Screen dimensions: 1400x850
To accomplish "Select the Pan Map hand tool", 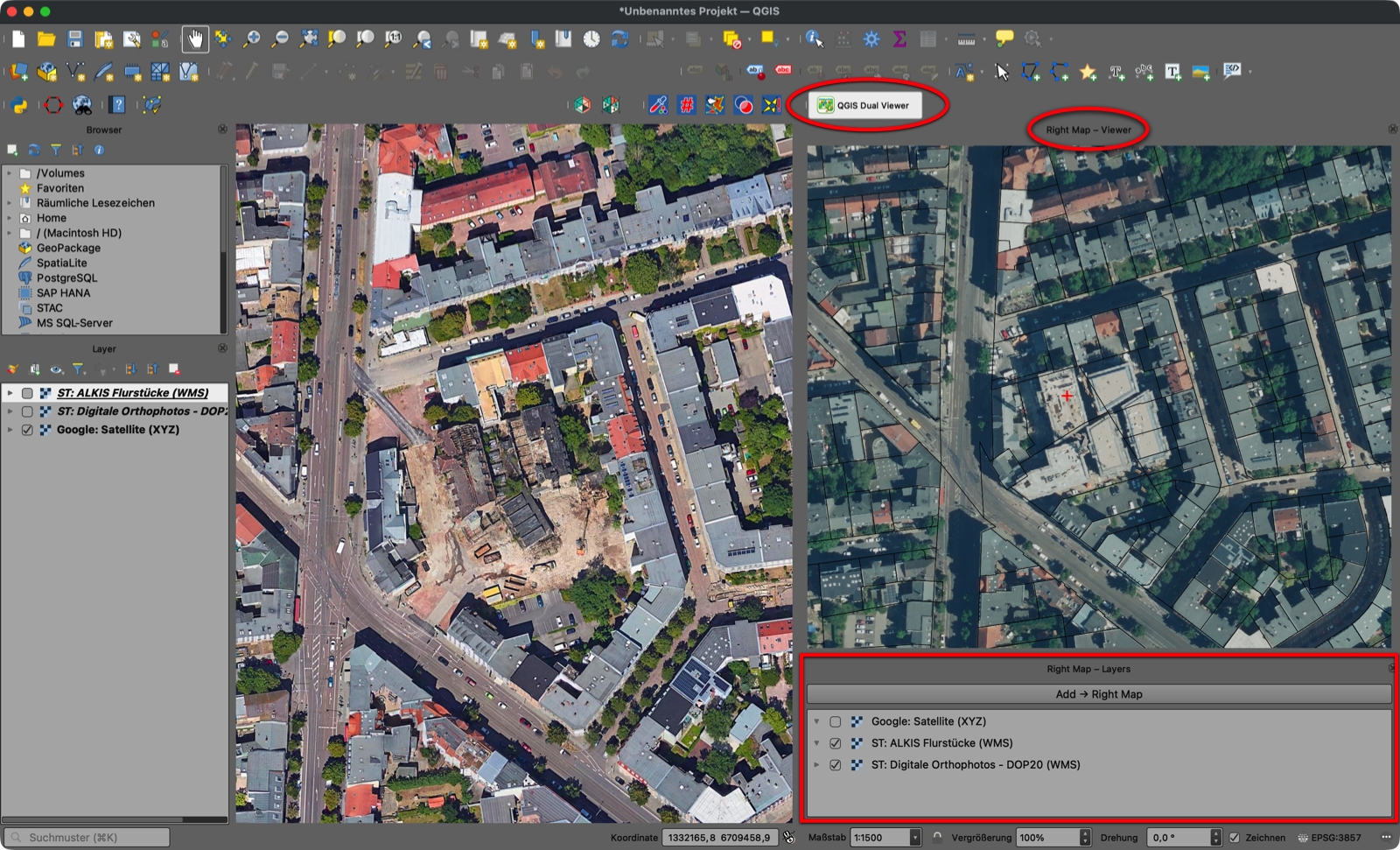I will (194, 39).
